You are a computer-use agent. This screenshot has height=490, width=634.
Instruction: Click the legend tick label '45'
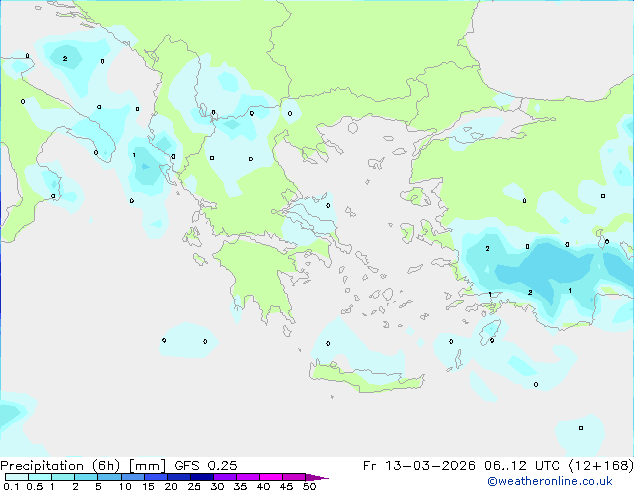pyautogui.click(x=286, y=486)
